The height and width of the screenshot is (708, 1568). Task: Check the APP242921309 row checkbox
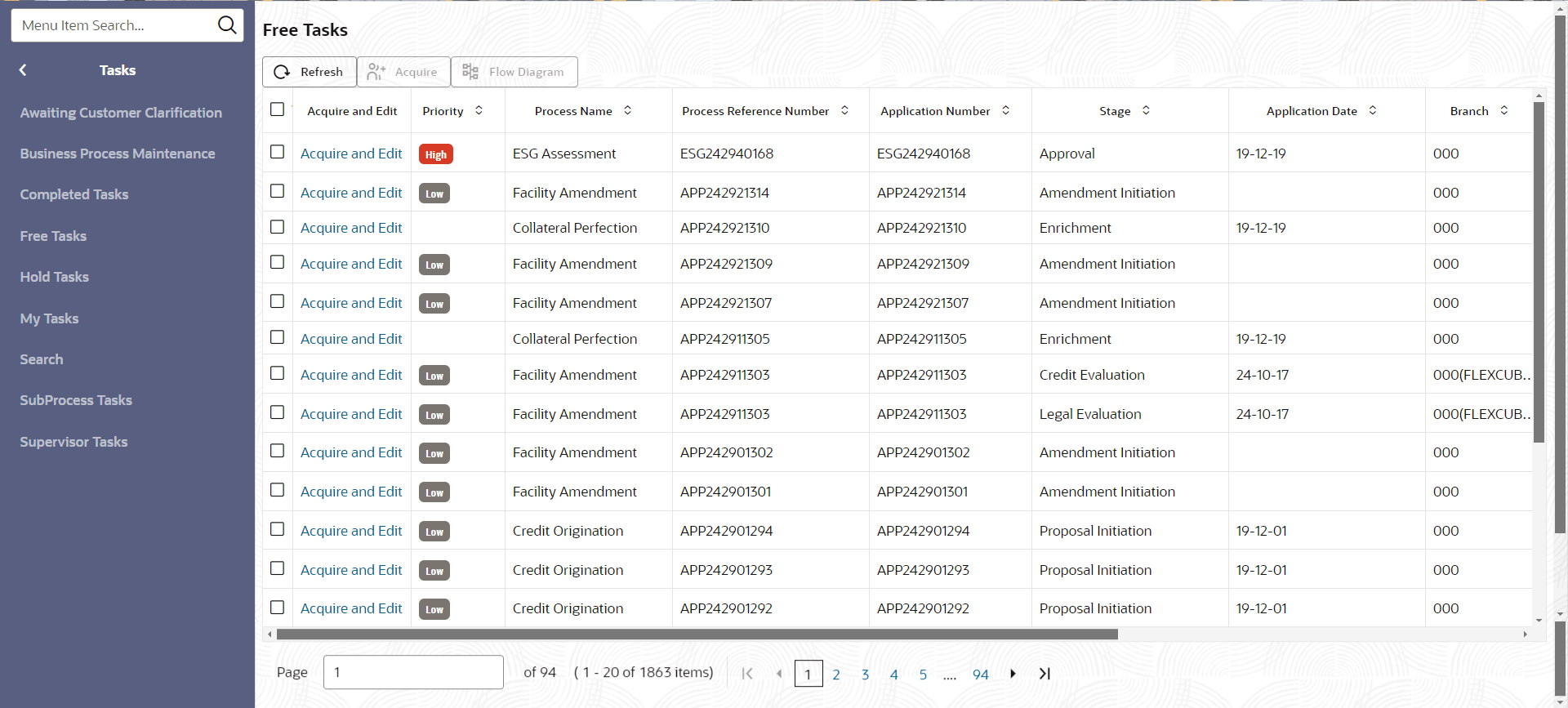coord(278,262)
